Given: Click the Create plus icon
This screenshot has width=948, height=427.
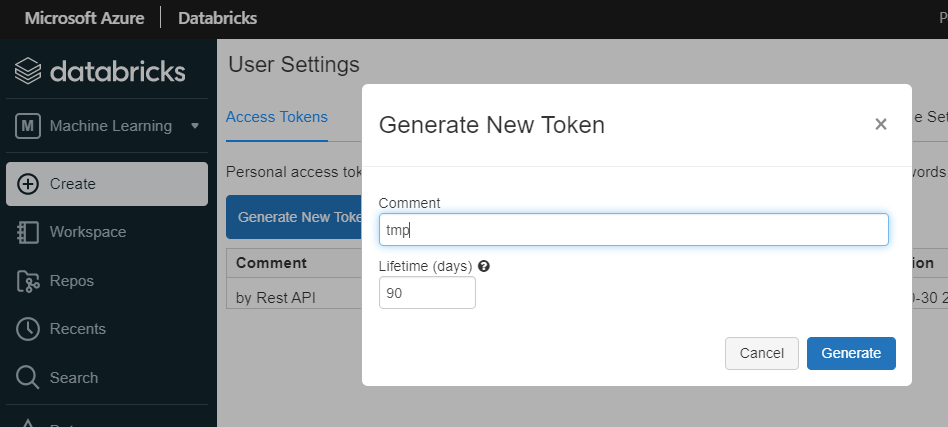Looking at the screenshot, I should point(28,184).
